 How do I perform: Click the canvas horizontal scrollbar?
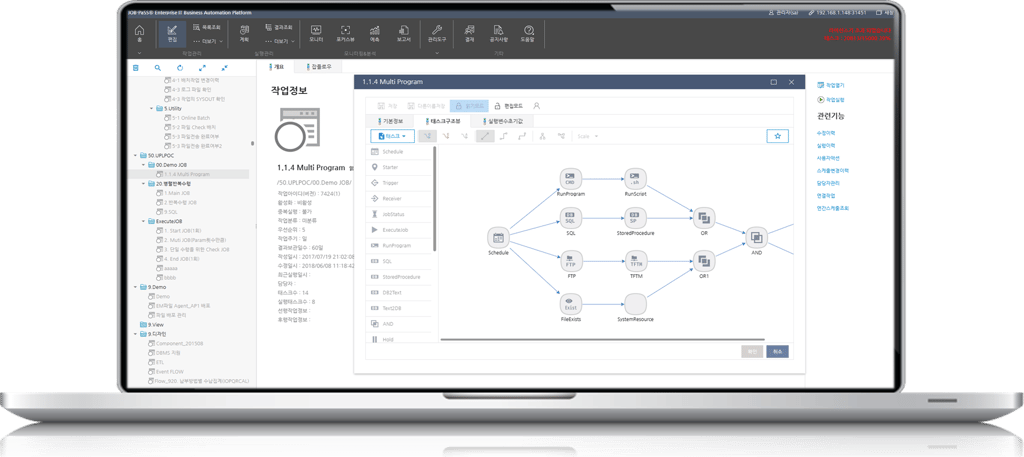pos(601,339)
